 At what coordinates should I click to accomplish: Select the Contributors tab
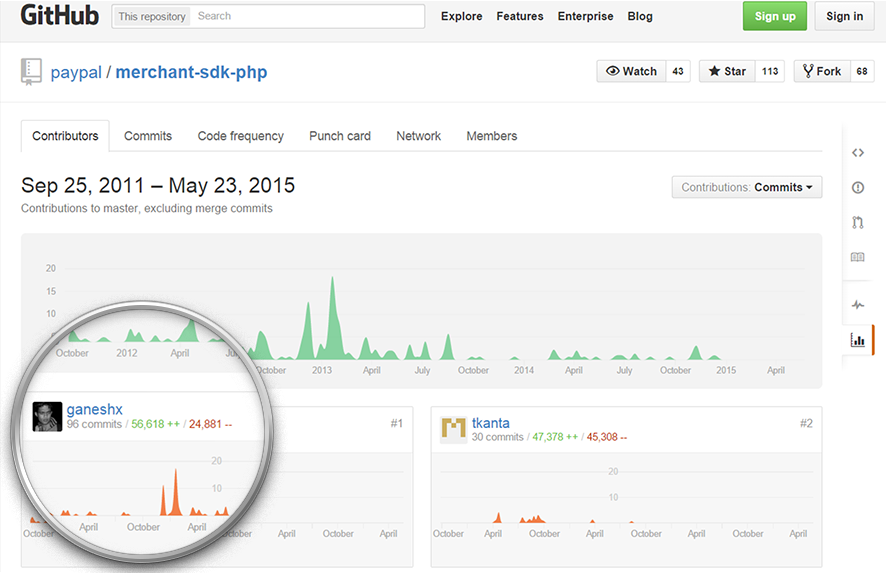pos(65,136)
